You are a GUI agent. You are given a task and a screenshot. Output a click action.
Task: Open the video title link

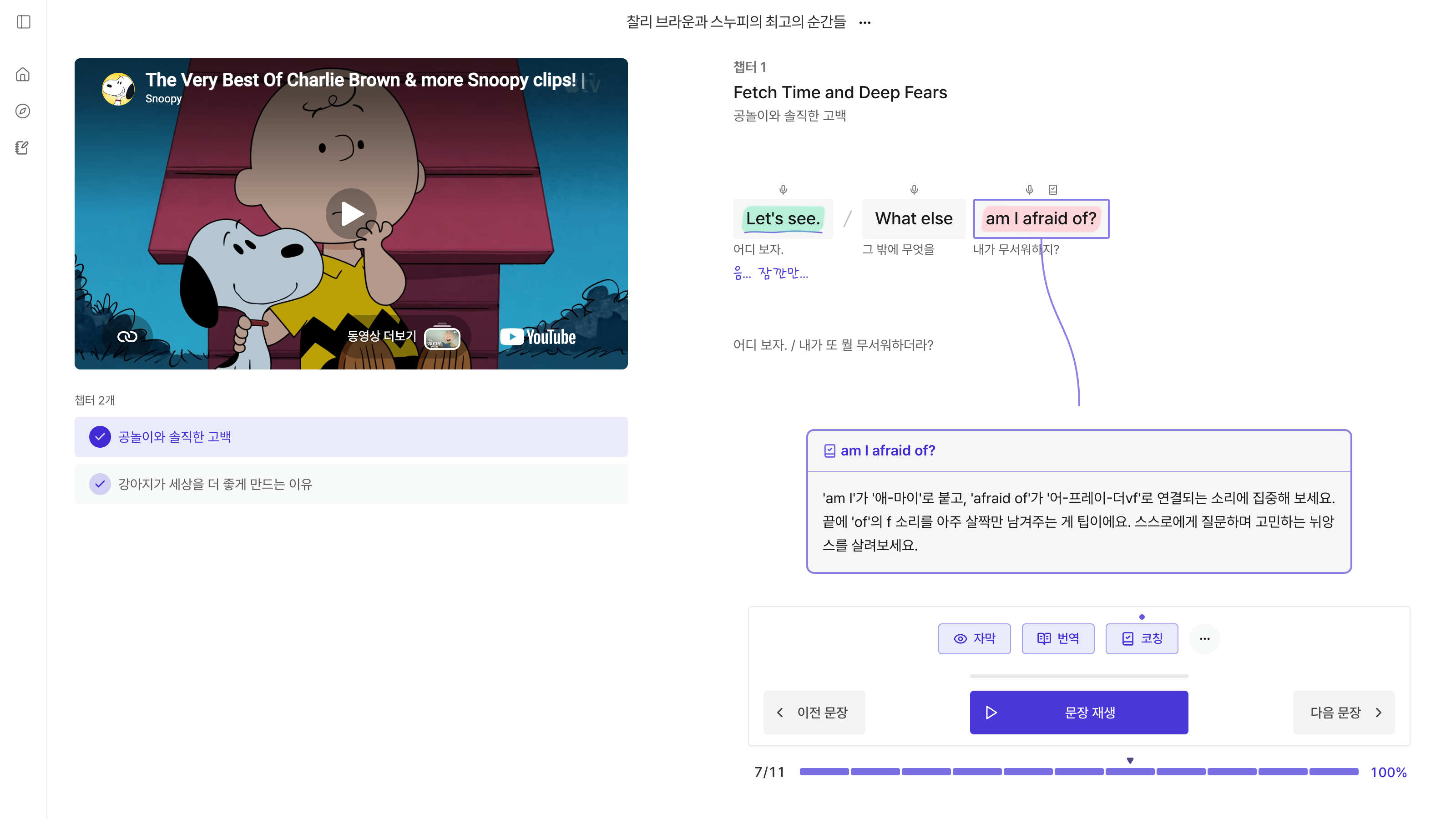click(361, 80)
